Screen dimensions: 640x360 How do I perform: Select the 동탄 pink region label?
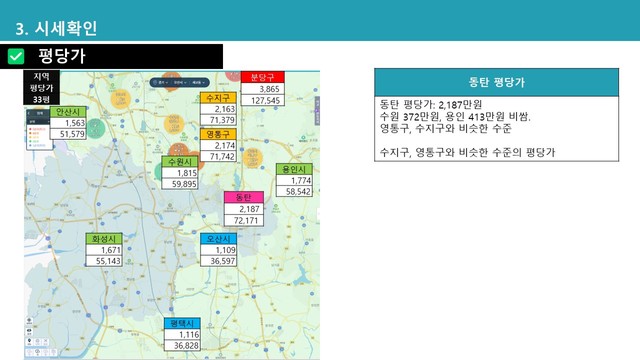tap(244, 198)
